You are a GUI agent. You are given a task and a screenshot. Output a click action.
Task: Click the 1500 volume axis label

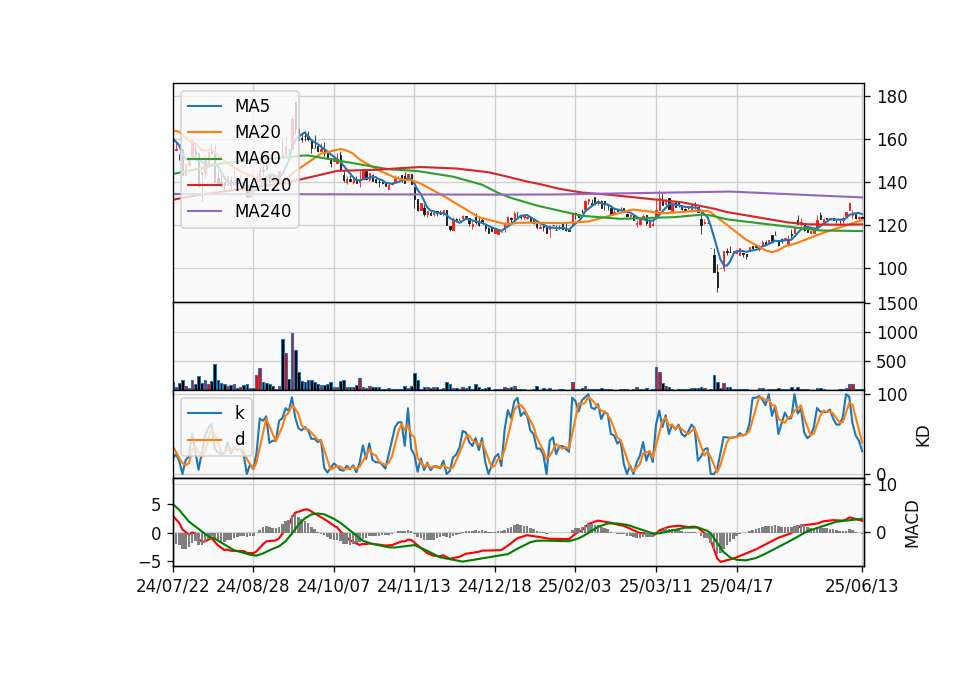[898, 304]
